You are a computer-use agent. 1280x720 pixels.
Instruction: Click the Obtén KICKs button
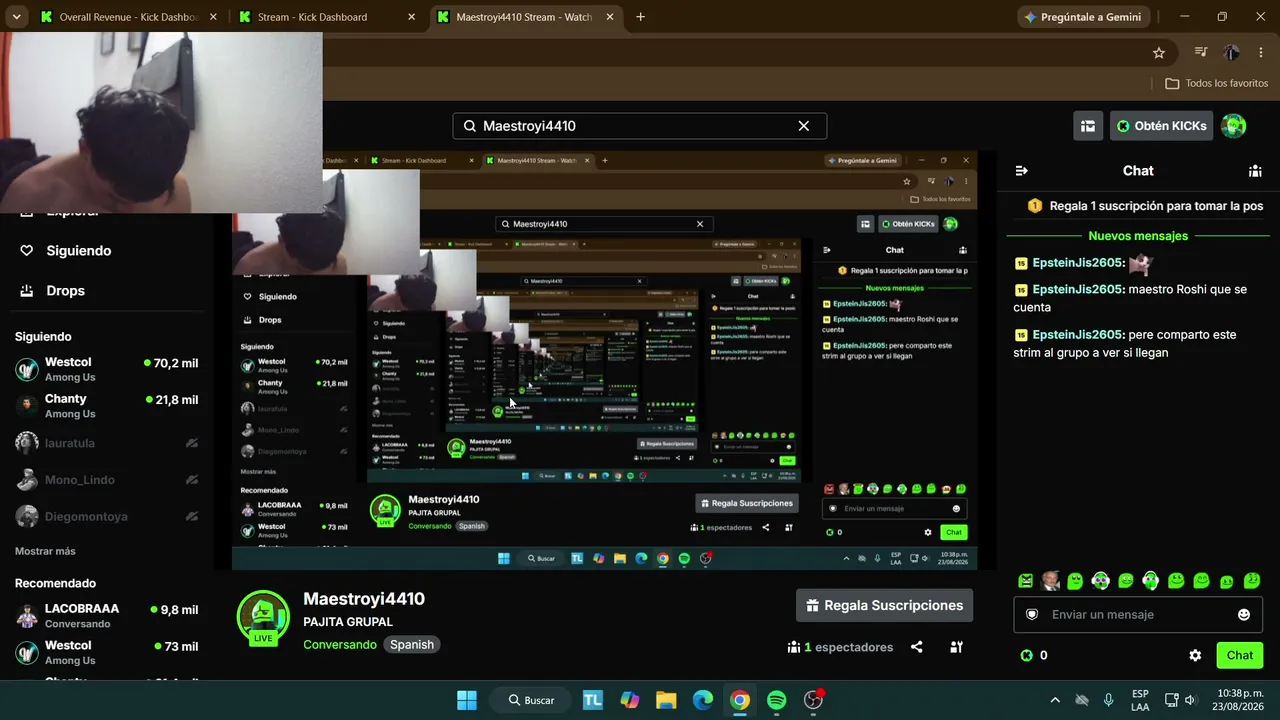tap(1161, 126)
